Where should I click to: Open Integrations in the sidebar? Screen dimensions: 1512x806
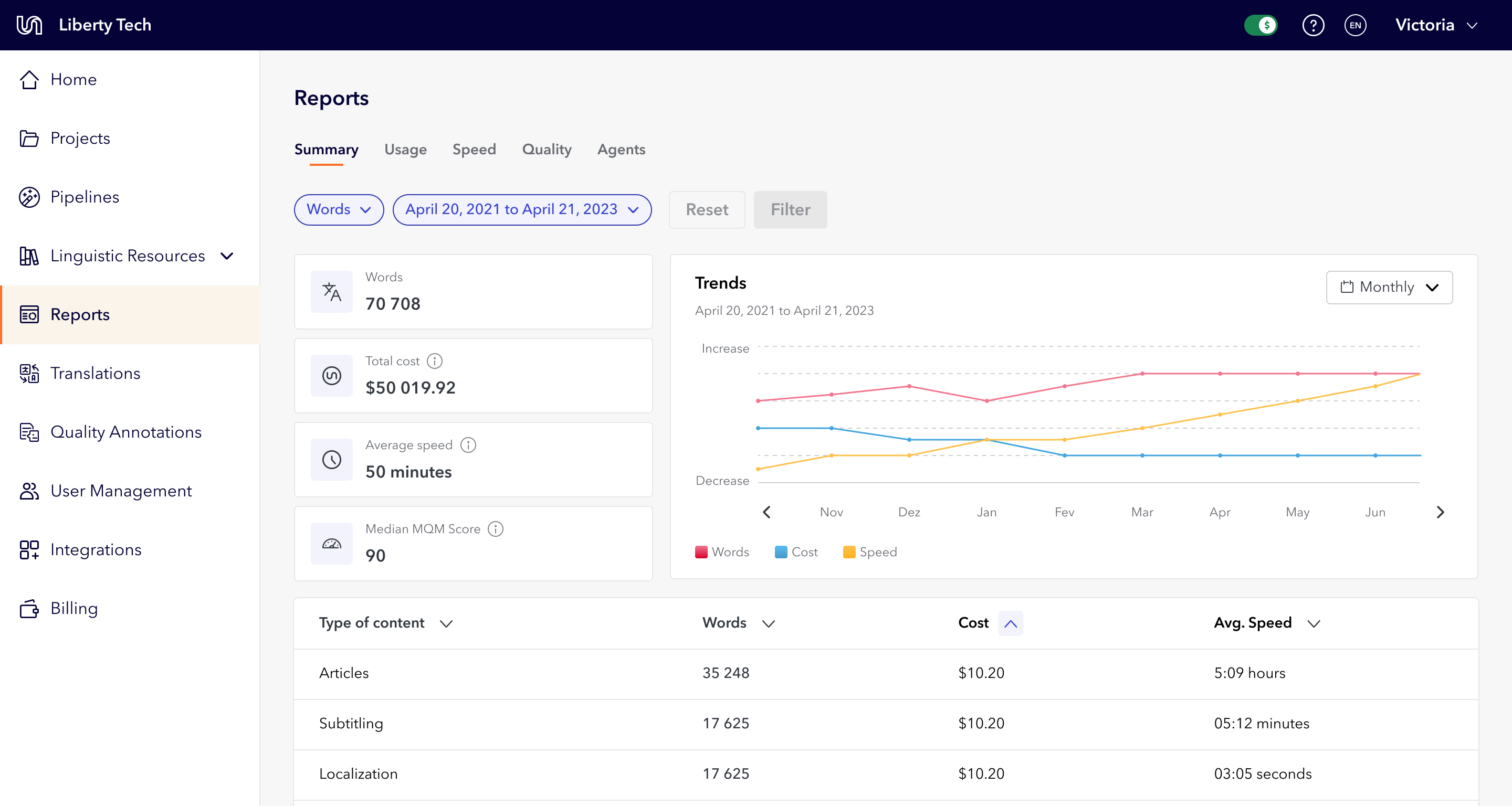pyautogui.click(x=130, y=549)
